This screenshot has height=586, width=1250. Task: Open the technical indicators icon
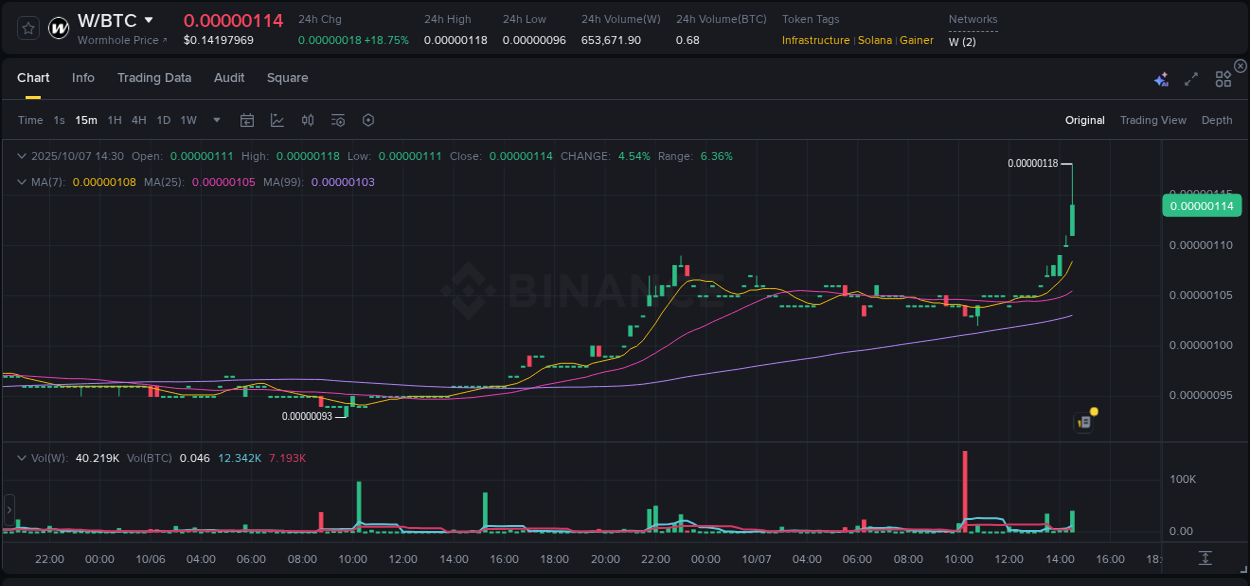click(338, 119)
